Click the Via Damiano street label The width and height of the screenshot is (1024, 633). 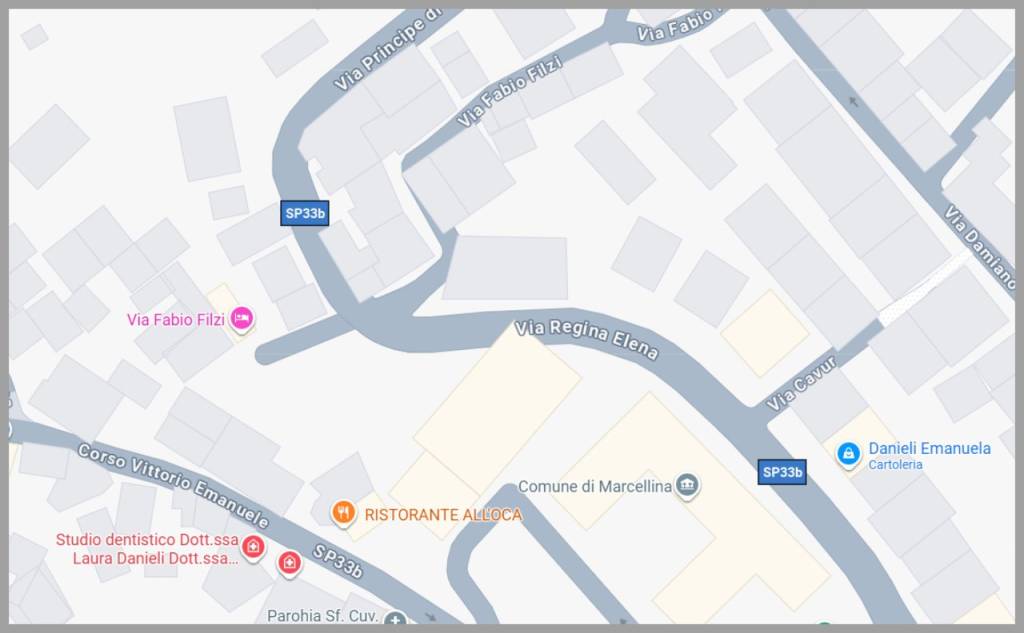(x=980, y=247)
